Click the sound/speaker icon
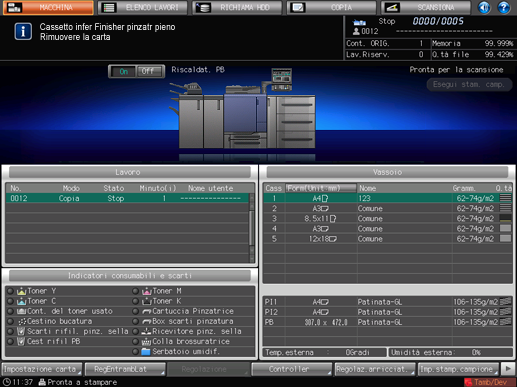517x387 pixels. 484,7
